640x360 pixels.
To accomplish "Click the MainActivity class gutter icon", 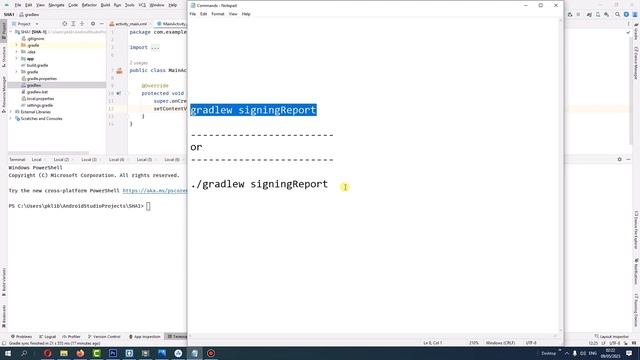I will (x=119, y=71).
